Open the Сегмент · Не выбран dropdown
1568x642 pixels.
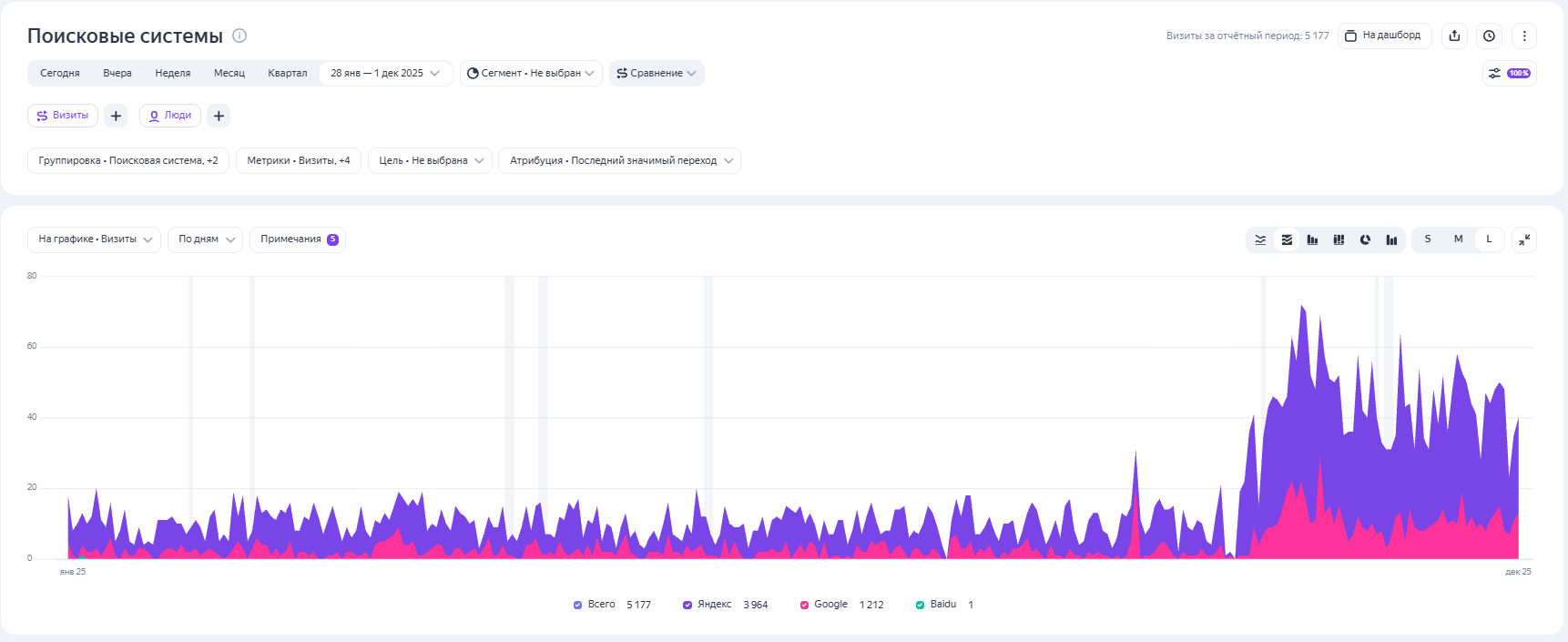click(x=531, y=73)
